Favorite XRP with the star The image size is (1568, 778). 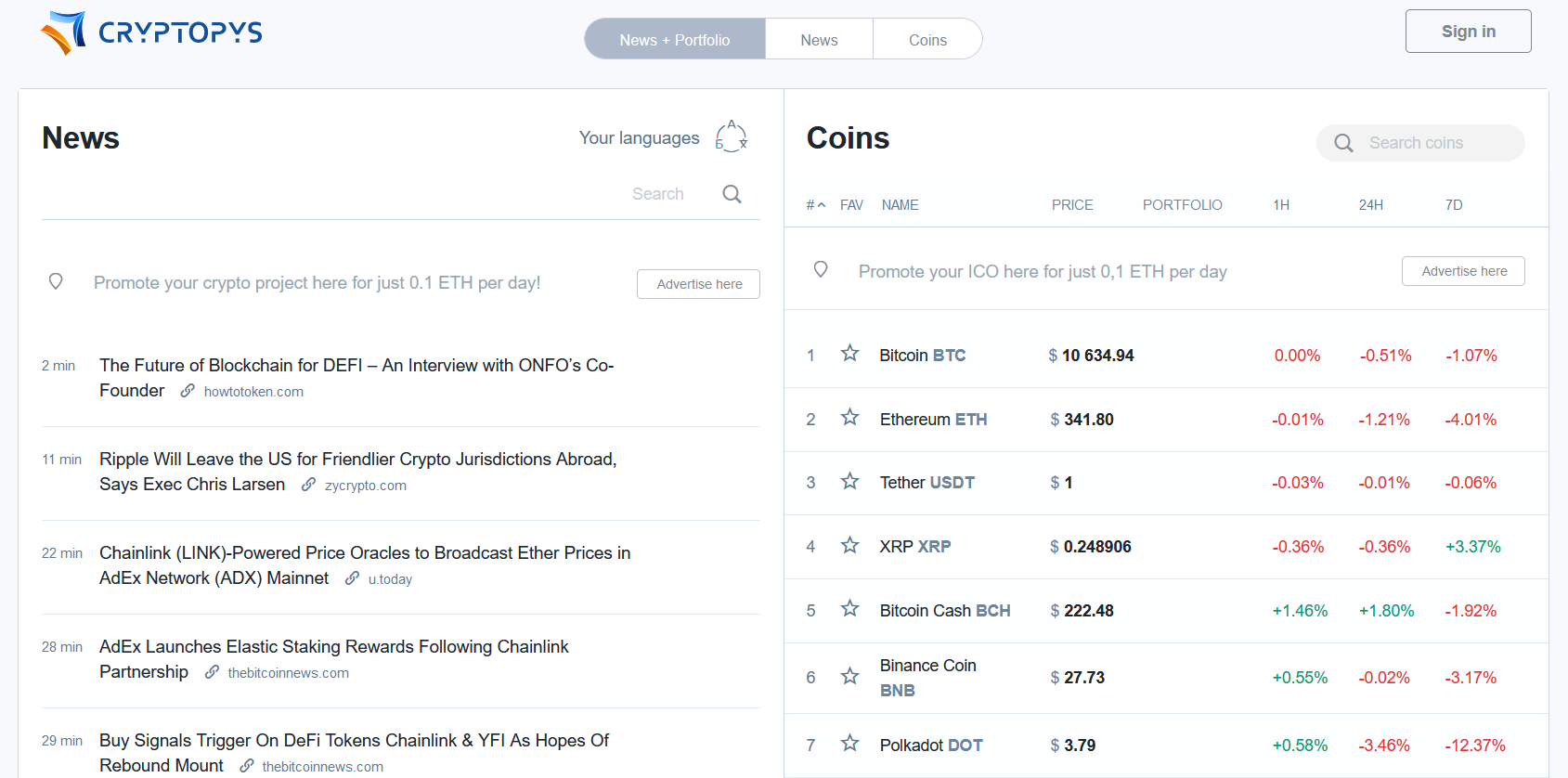[849, 545]
